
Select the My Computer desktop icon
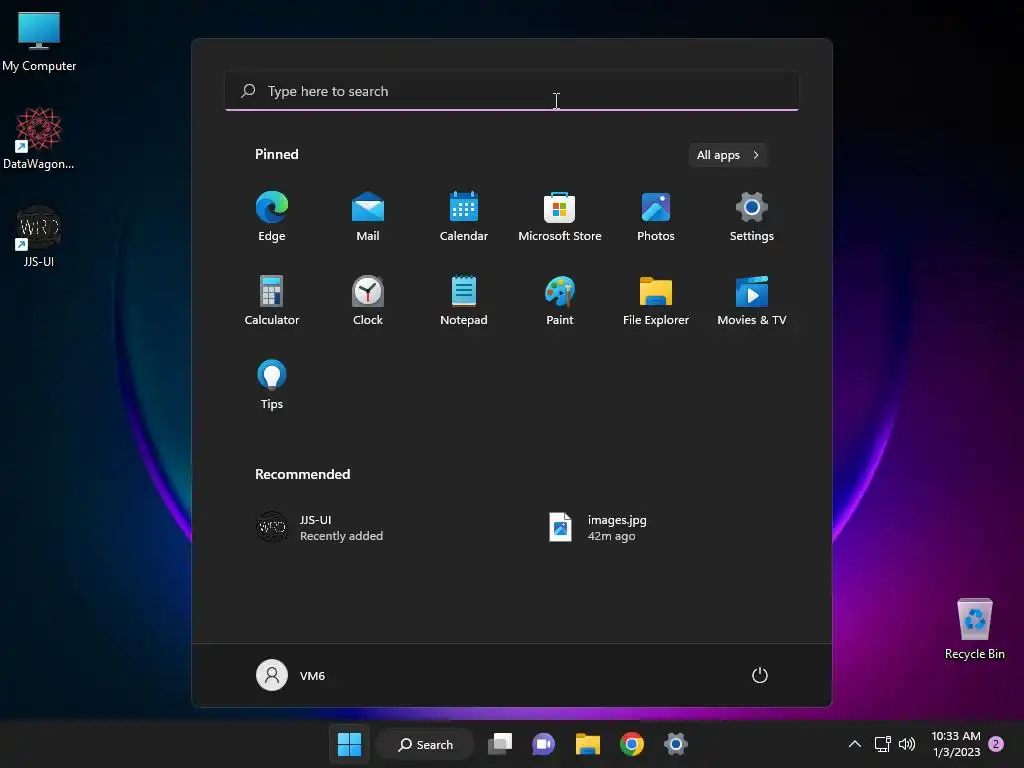click(x=39, y=42)
